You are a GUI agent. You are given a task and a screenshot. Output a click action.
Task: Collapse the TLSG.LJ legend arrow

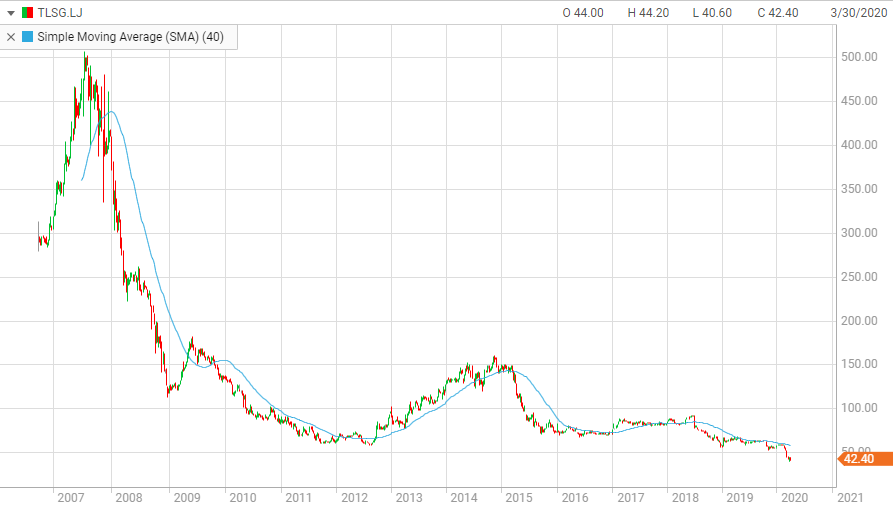(x=11, y=13)
